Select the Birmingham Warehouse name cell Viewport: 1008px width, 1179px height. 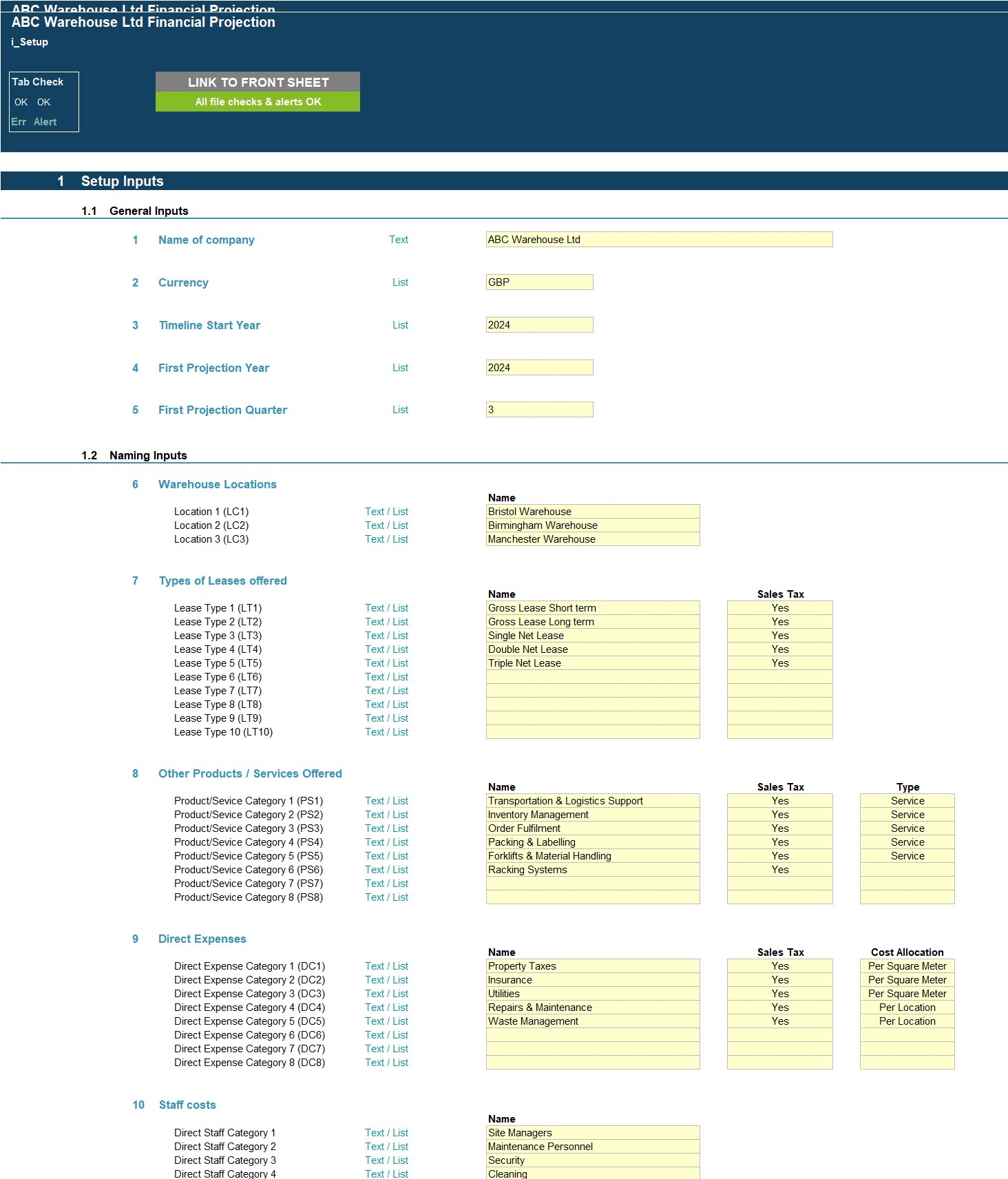pos(593,525)
